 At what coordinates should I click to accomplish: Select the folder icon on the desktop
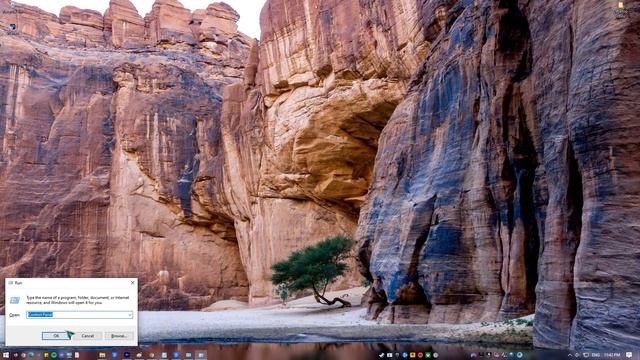pyautogui.click(x=621, y=5)
